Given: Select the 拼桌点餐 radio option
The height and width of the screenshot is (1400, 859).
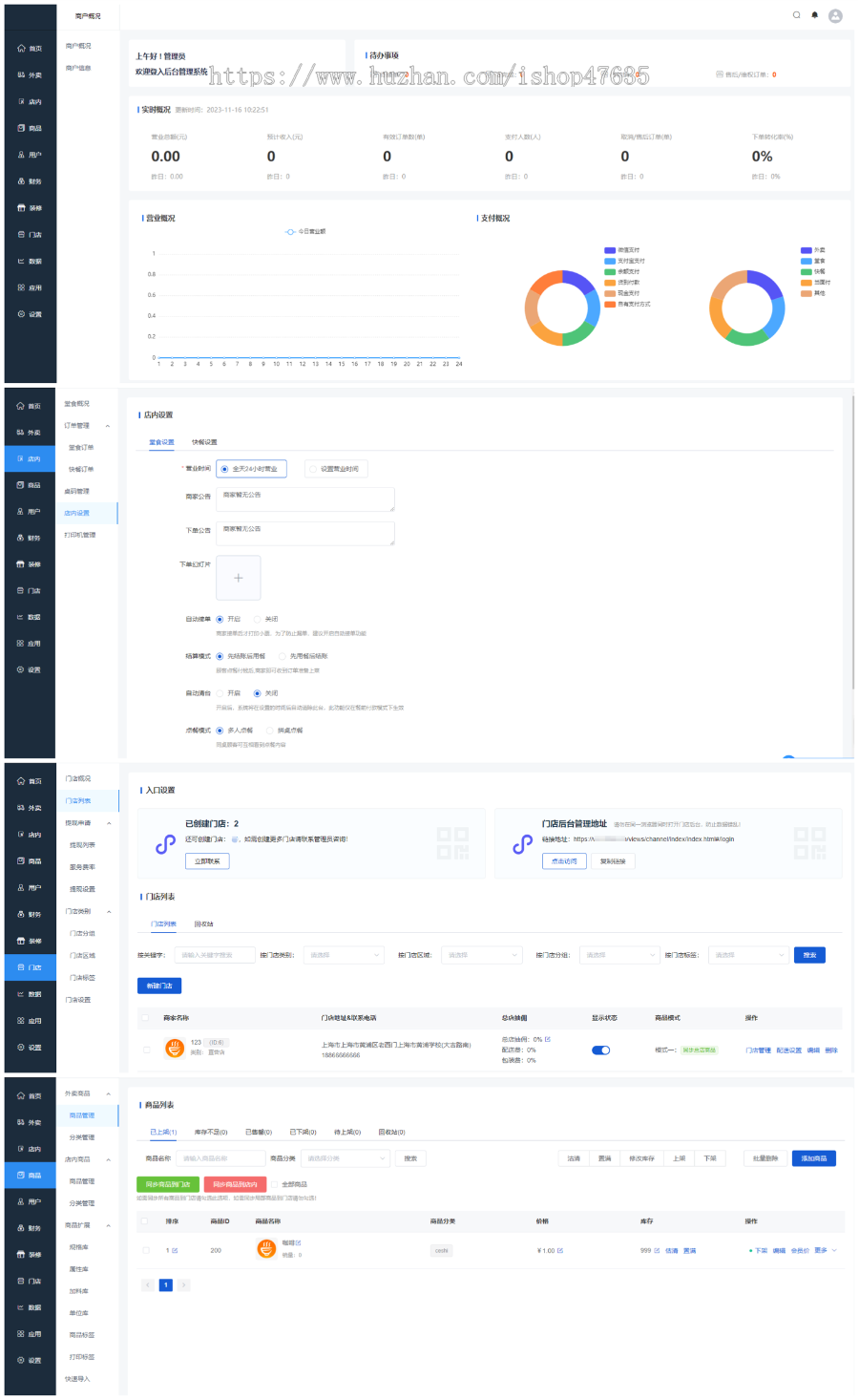Looking at the screenshot, I should click(x=270, y=731).
